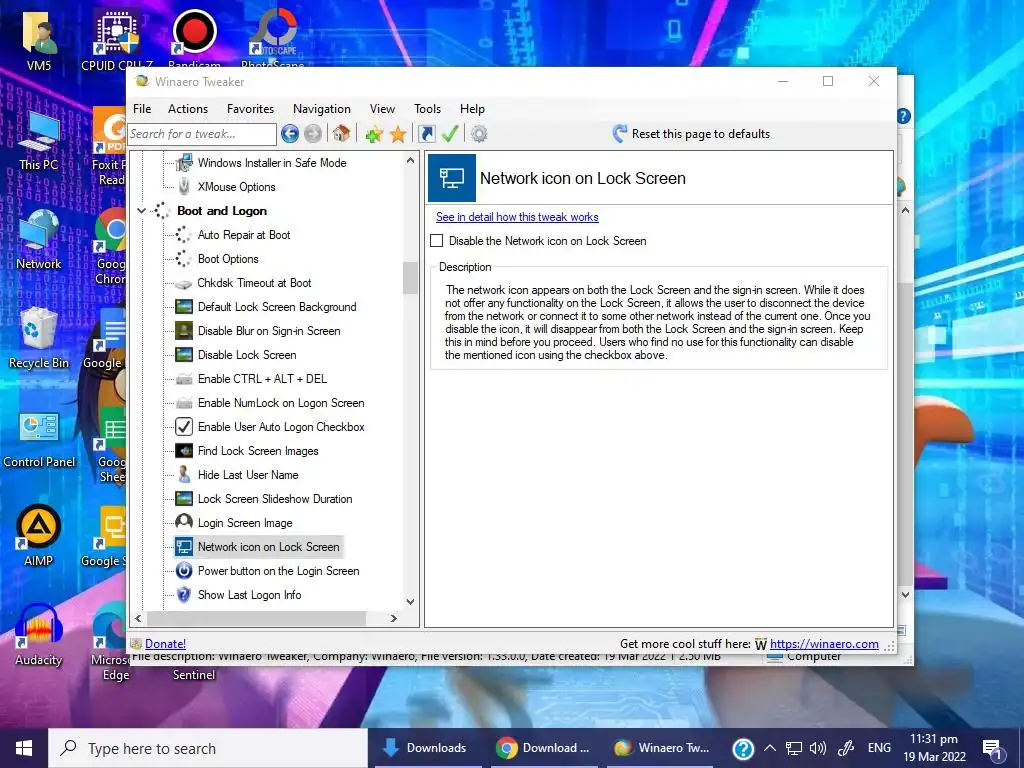Screen dimensions: 1024x768
Task: Click Type here to search box
Action: pos(208,748)
